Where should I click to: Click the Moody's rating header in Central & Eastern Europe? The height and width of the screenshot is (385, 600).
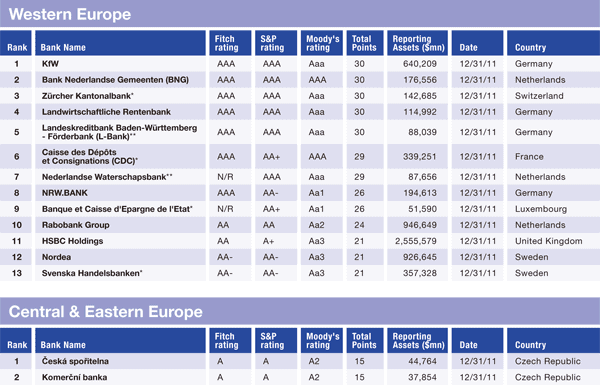[x=321, y=341]
